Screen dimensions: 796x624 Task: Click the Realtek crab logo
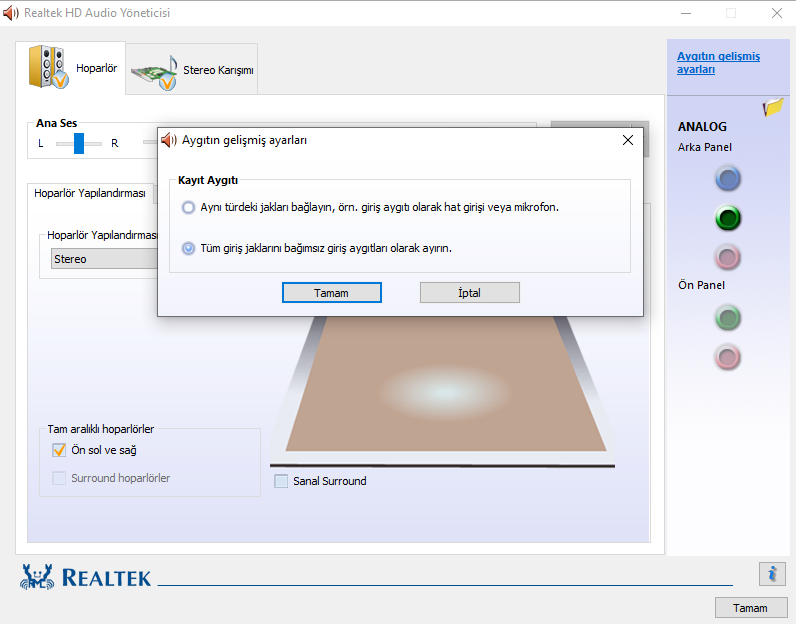pyautogui.click(x=37, y=577)
